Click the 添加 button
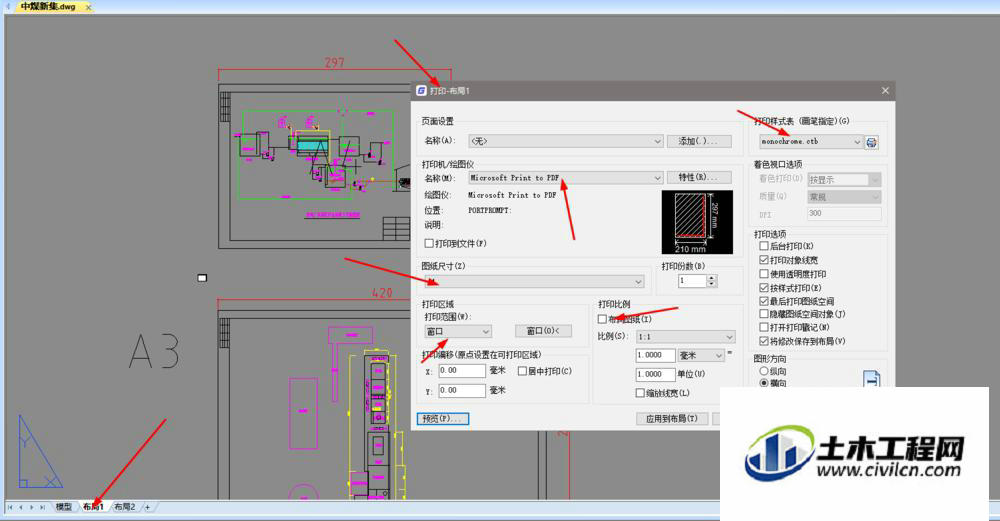1000x521 pixels. pos(699,141)
